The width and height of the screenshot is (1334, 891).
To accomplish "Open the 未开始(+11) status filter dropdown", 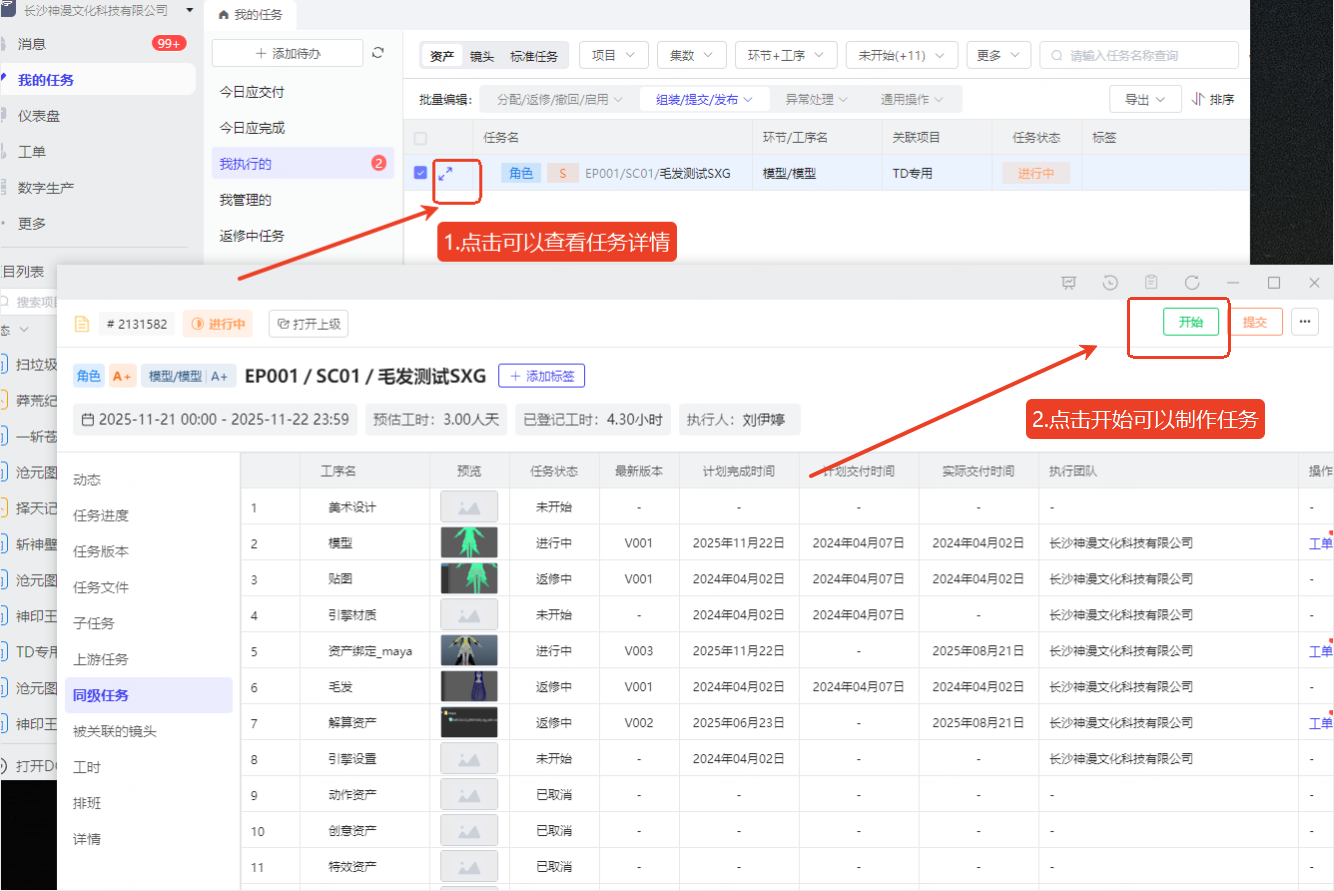I will click(901, 56).
